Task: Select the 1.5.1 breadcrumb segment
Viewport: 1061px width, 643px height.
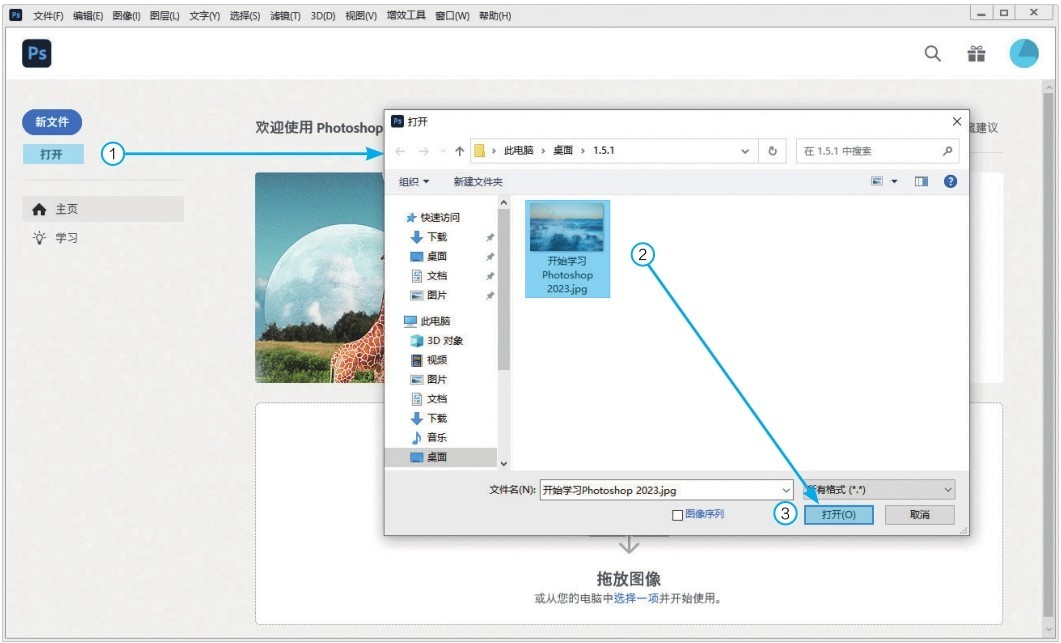Action: (x=604, y=150)
